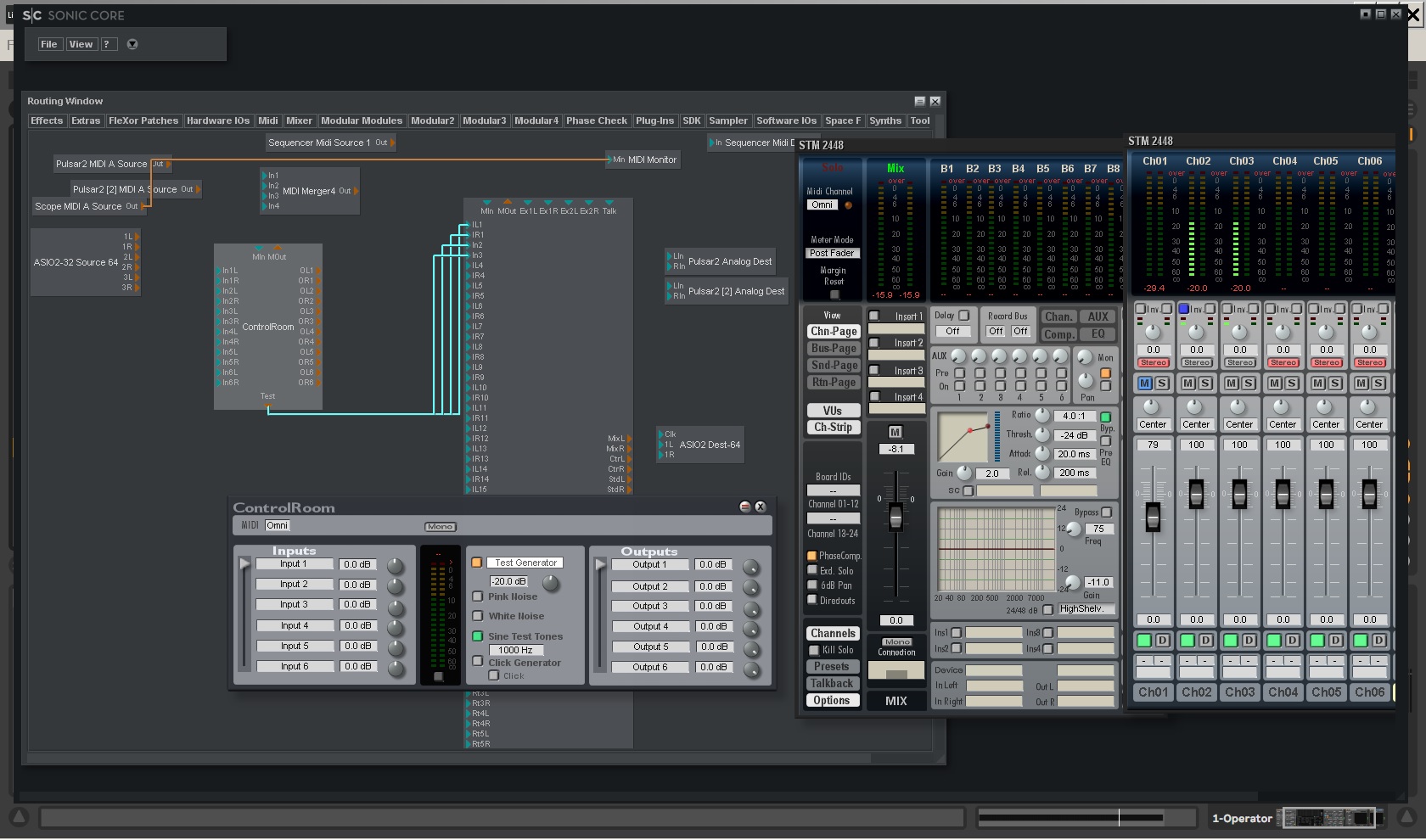Minimize ControlRoom panel with the red-striped round button
This screenshot has width=1426, height=840.
pyautogui.click(x=744, y=507)
